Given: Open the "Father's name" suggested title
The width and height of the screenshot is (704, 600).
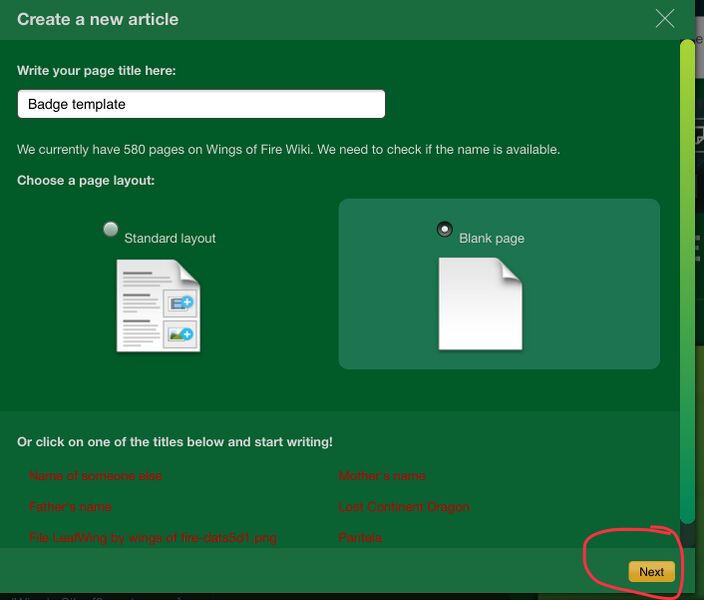Looking at the screenshot, I should click(x=71, y=507).
